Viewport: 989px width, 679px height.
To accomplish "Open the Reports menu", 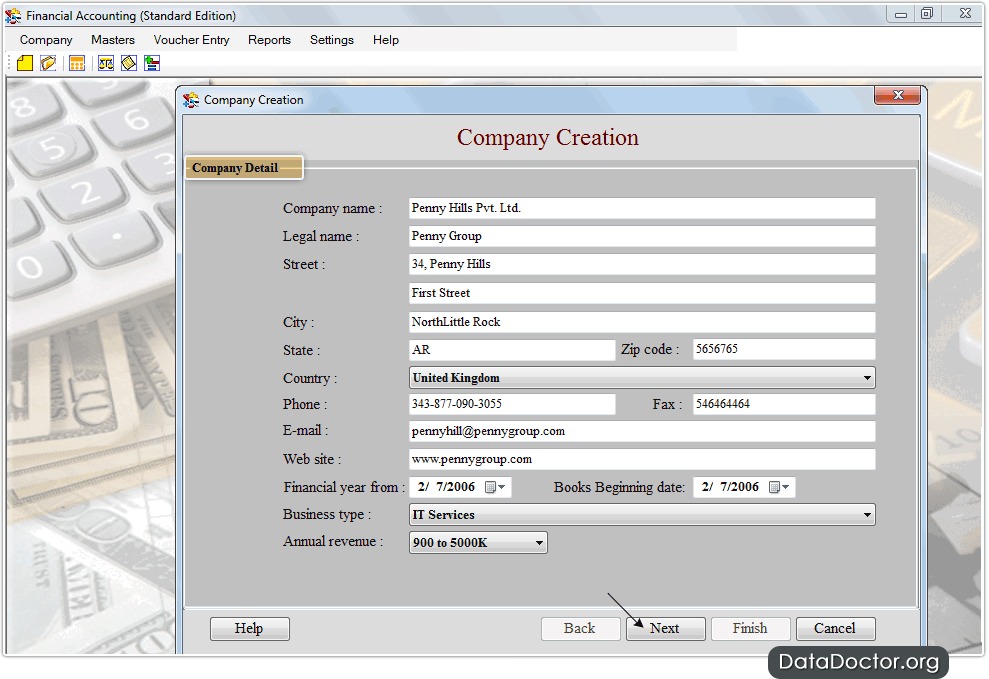I will pos(269,40).
